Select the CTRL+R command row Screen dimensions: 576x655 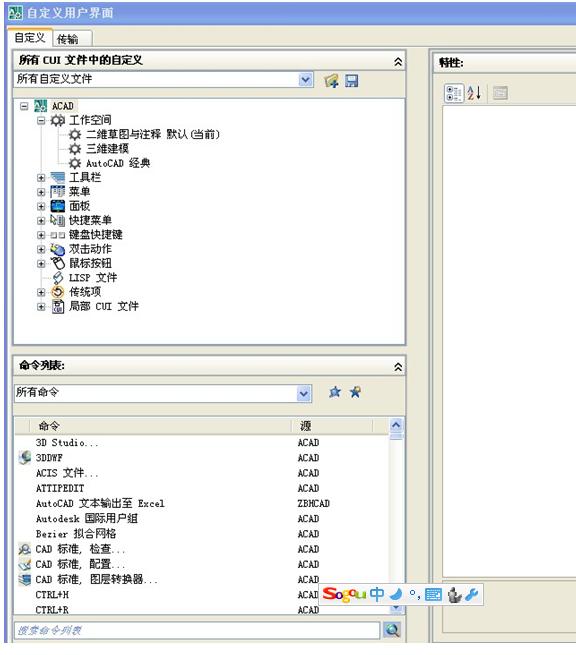pyautogui.click(x=52, y=609)
